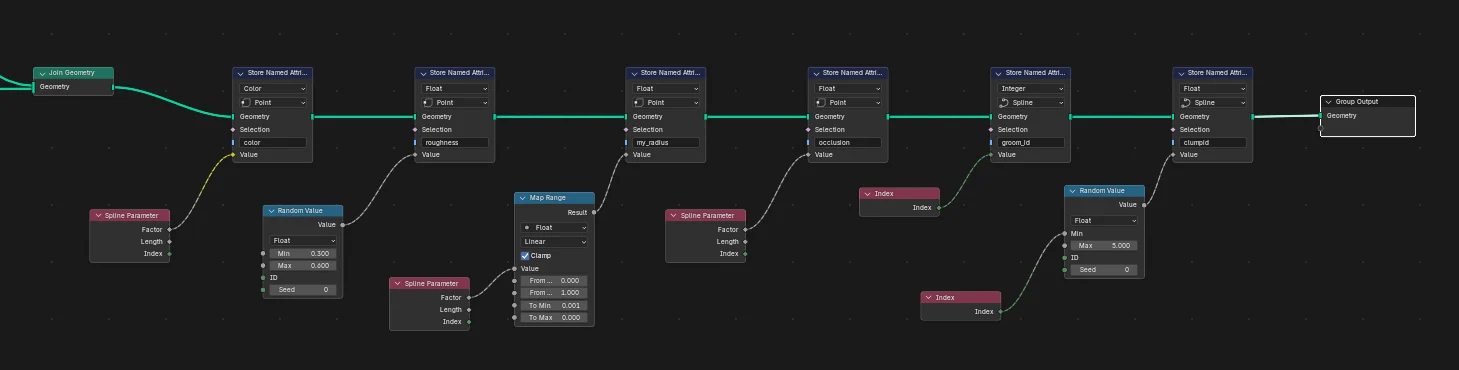The height and width of the screenshot is (370, 1459).
Task: Collapse the Random Value node with Min 0.300
Action: click(x=271, y=211)
